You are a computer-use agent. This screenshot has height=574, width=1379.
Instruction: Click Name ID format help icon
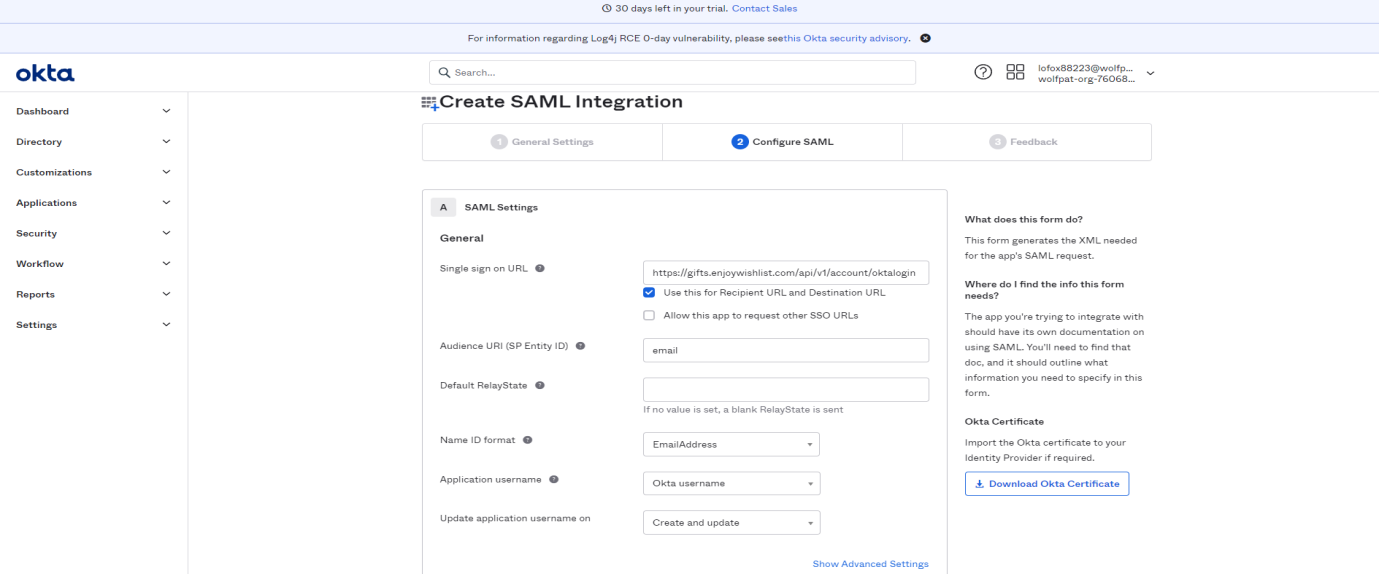point(528,440)
